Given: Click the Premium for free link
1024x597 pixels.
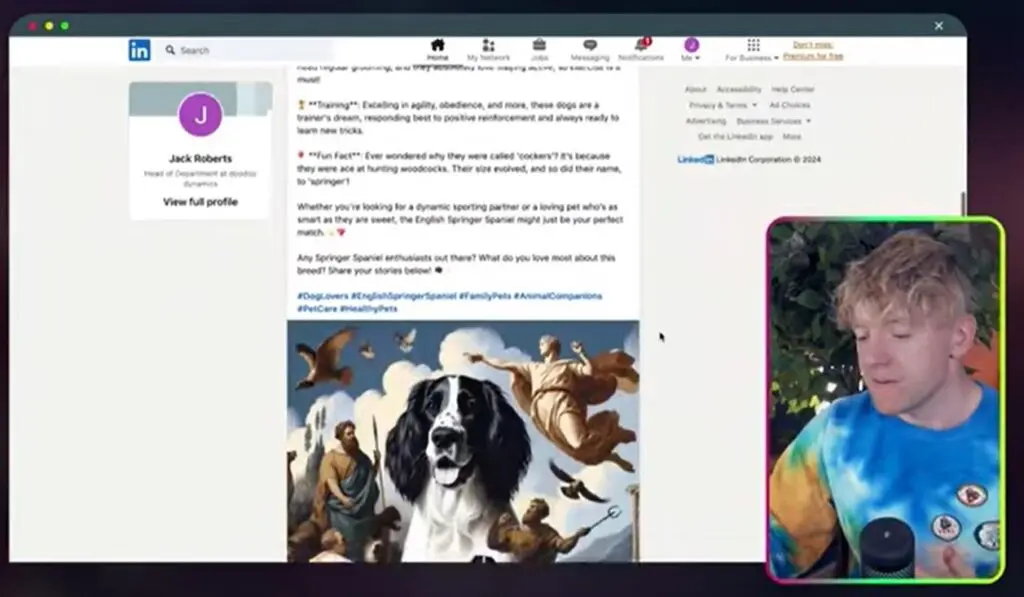Looking at the screenshot, I should 813,56.
